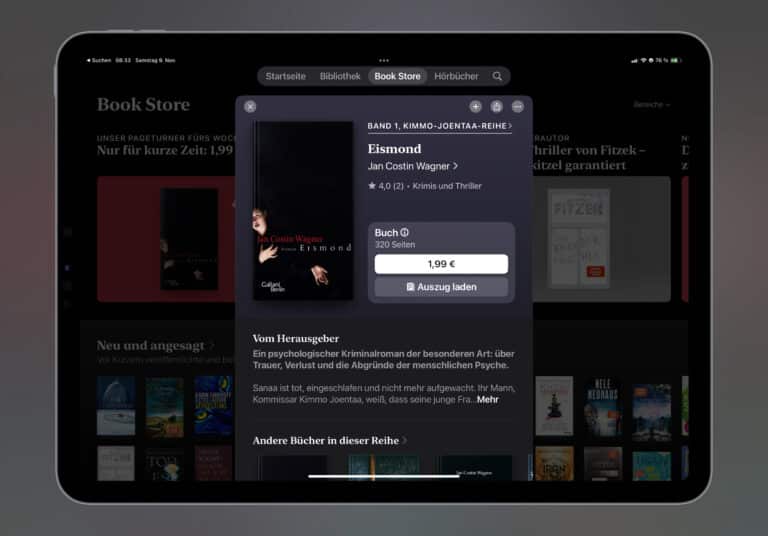The height and width of the screenshot is (536, 768).
Task: Tap the info icon next to Buch
Action: click(405, 232)
